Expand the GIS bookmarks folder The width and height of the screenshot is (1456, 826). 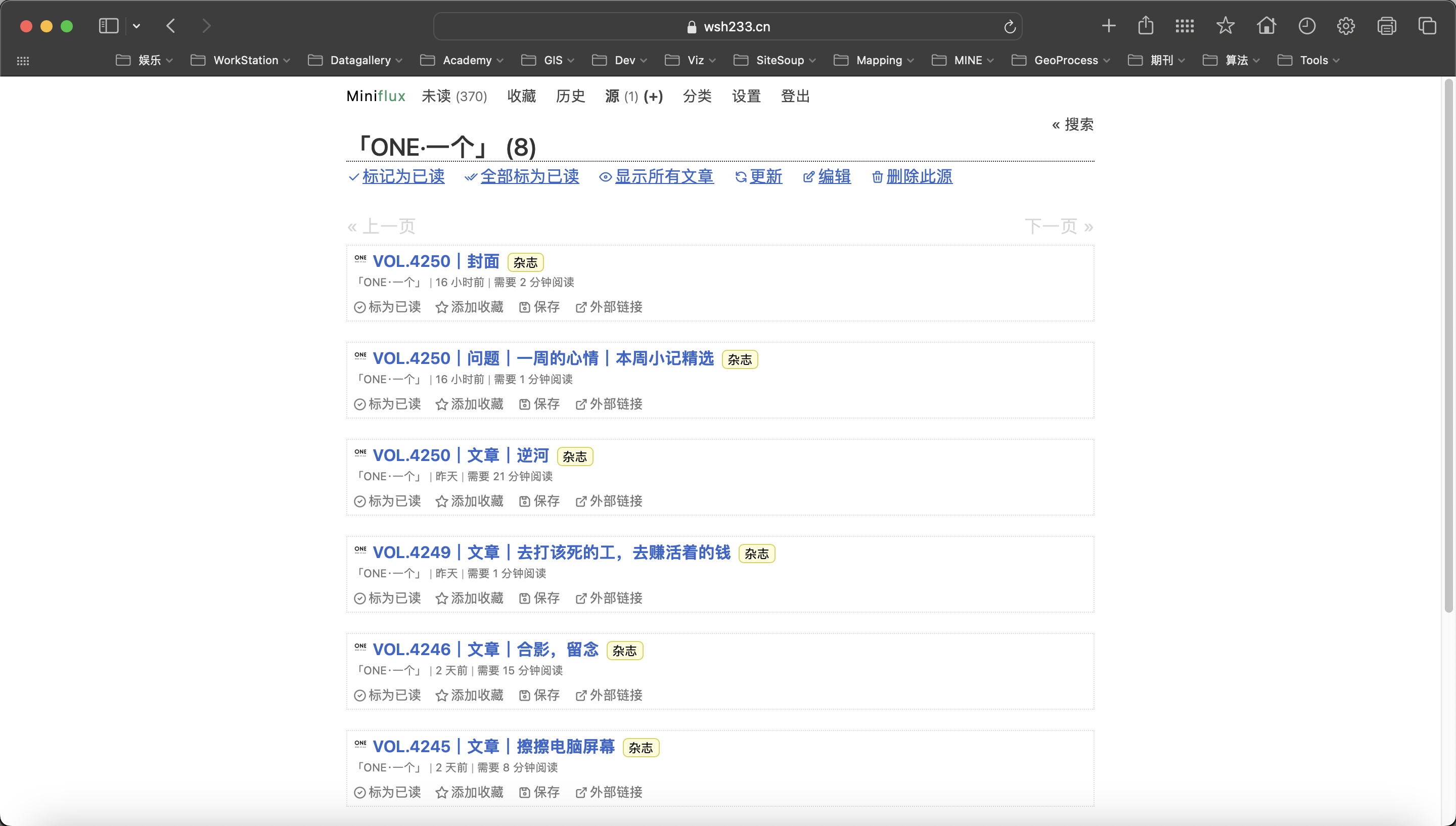(548, 60)
